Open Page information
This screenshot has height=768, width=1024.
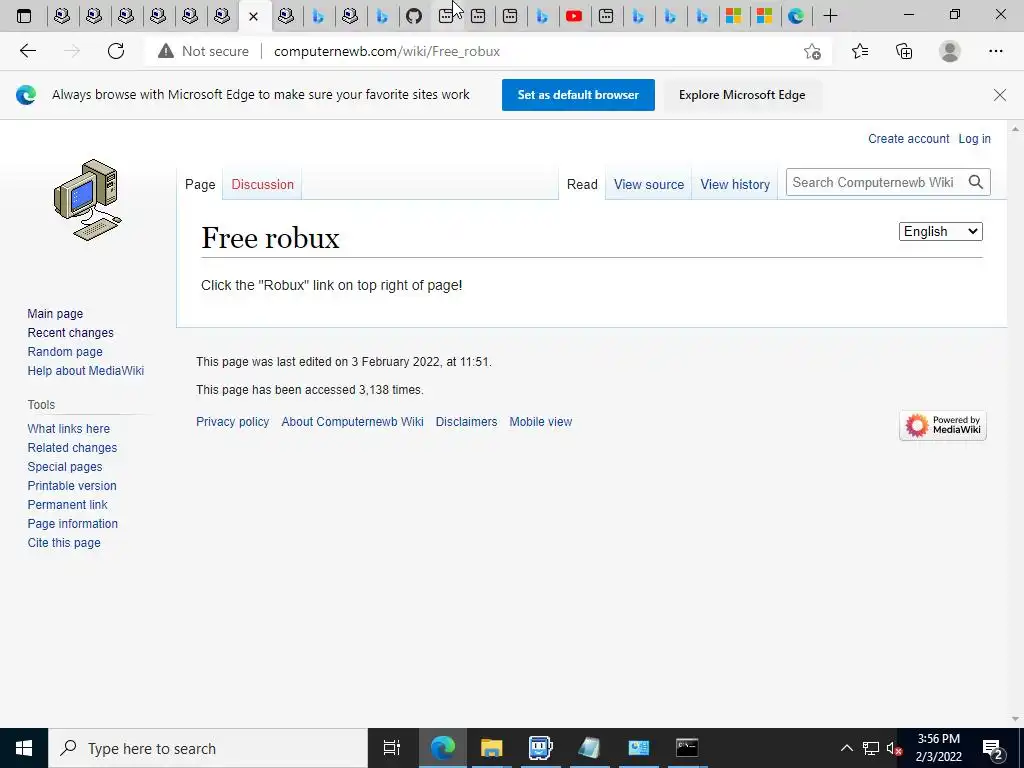(x=72, y=523)
